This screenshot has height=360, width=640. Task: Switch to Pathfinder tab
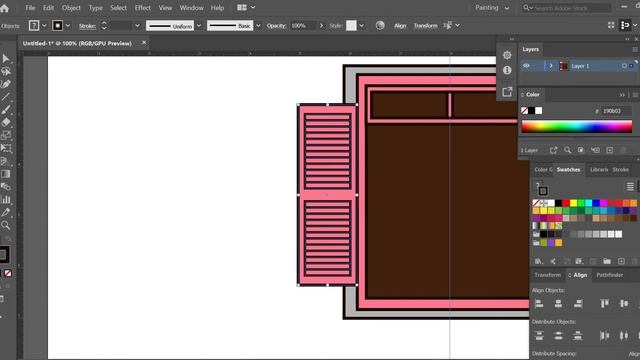(x=609, y=275)
